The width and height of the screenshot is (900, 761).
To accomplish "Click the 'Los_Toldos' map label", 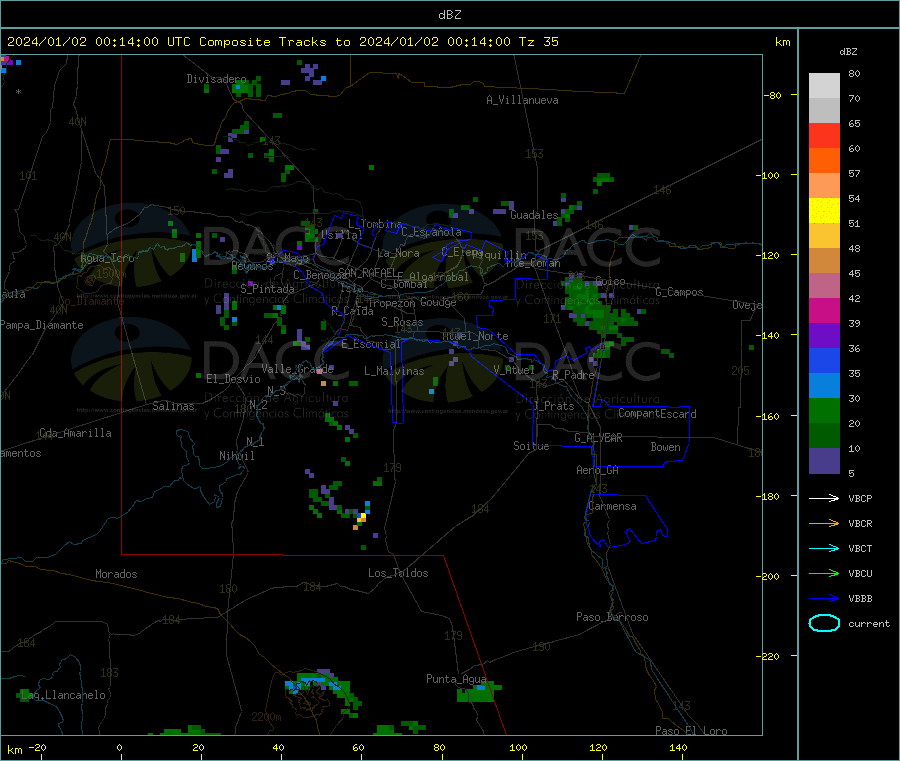I will click(398, 573).
